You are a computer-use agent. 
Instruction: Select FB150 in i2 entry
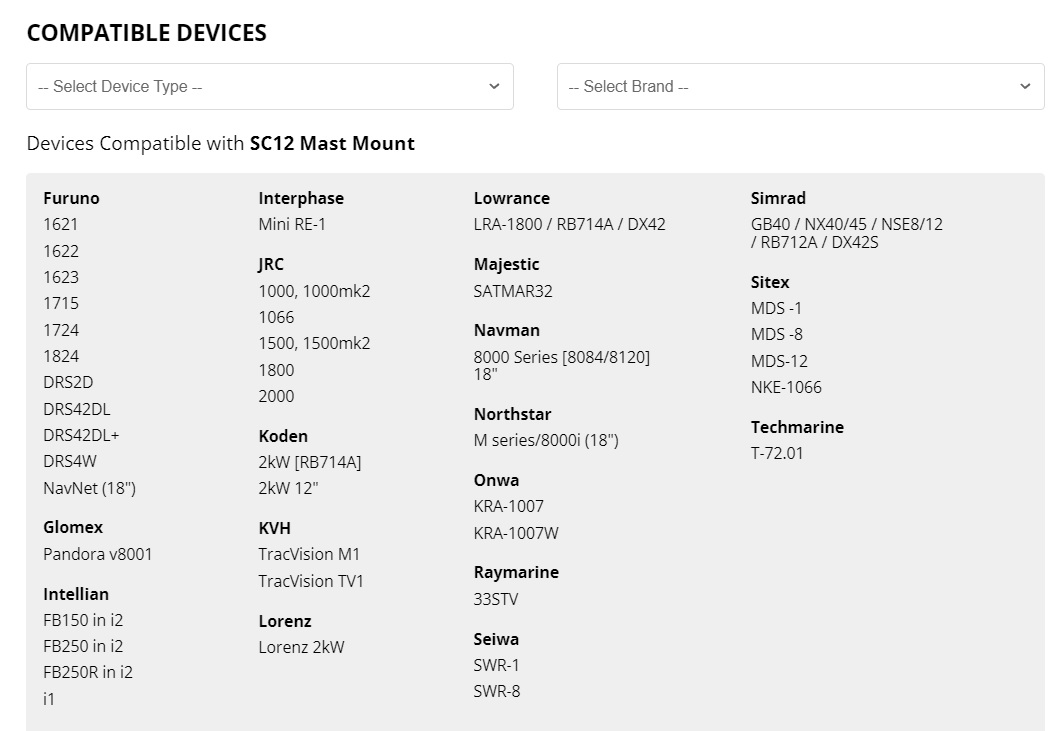click(x=83, y=620)
